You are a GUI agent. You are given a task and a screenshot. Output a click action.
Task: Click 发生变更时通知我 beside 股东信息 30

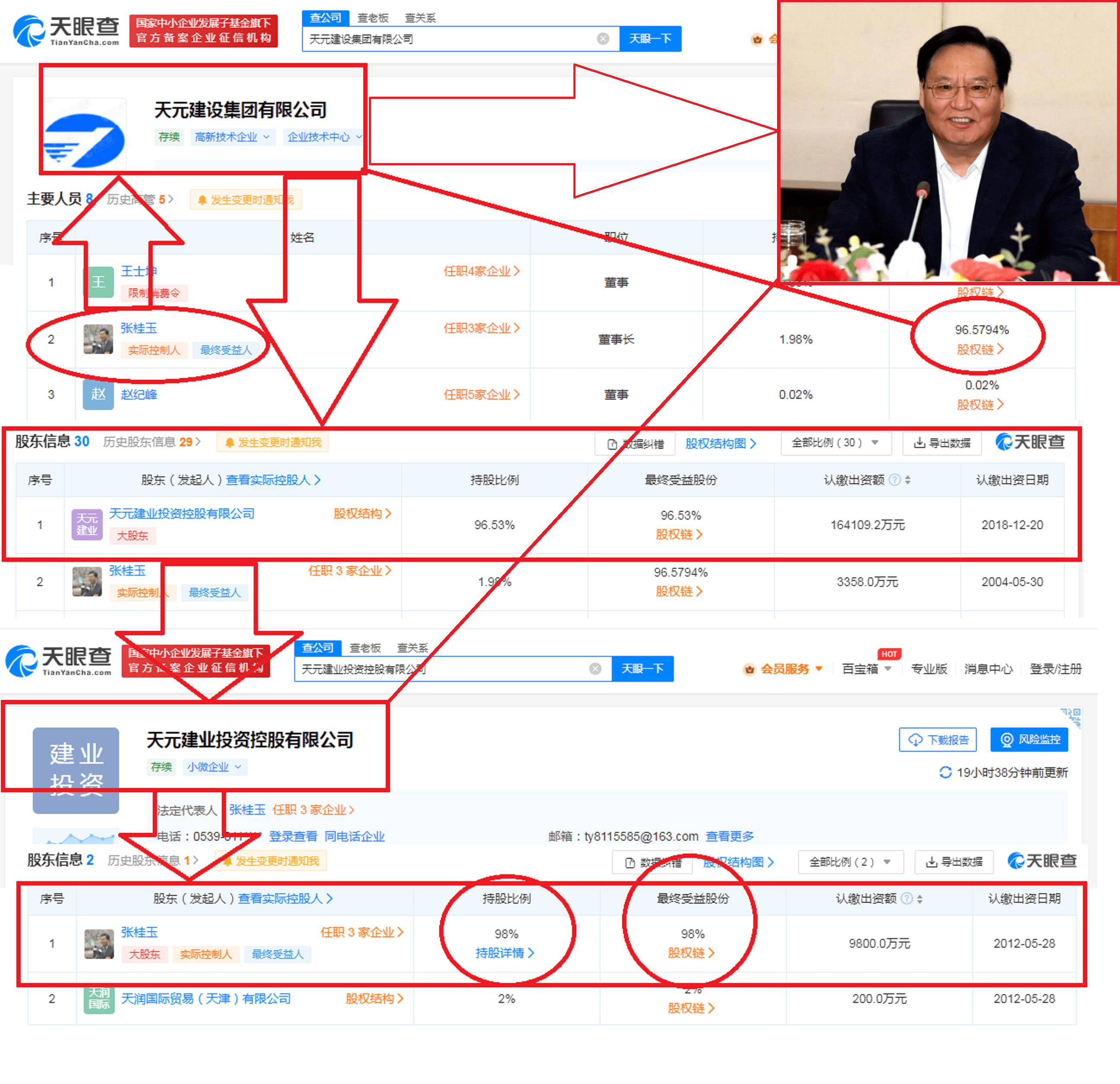click(x=273, y=442)
